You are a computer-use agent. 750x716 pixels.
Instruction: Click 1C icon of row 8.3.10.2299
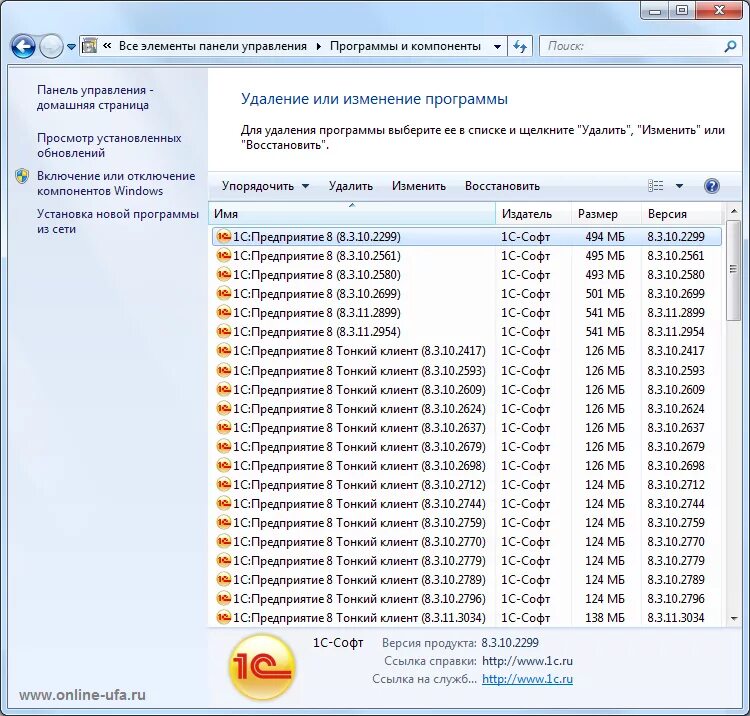[x=223, y=236]
